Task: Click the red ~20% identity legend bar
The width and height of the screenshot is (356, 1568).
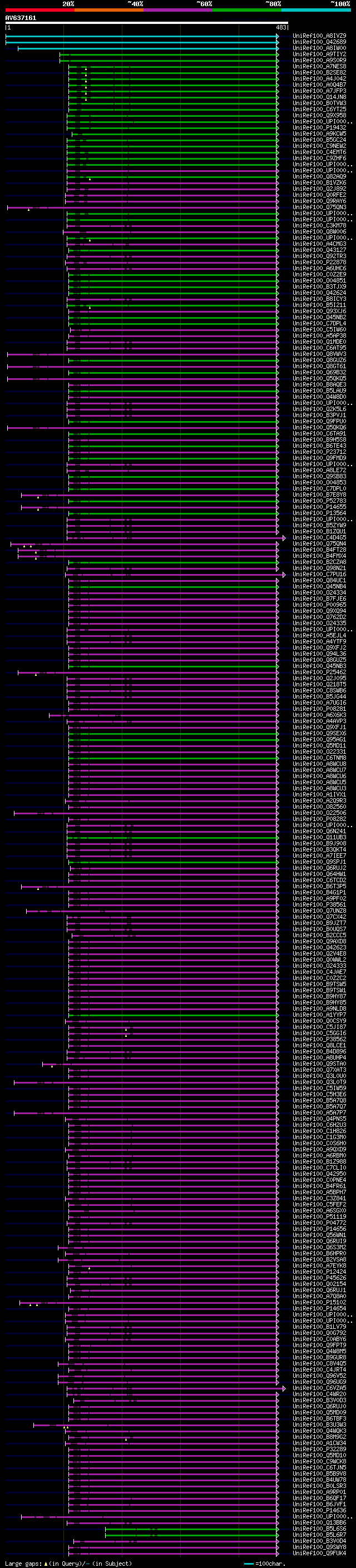Action: tap(39, 10)
